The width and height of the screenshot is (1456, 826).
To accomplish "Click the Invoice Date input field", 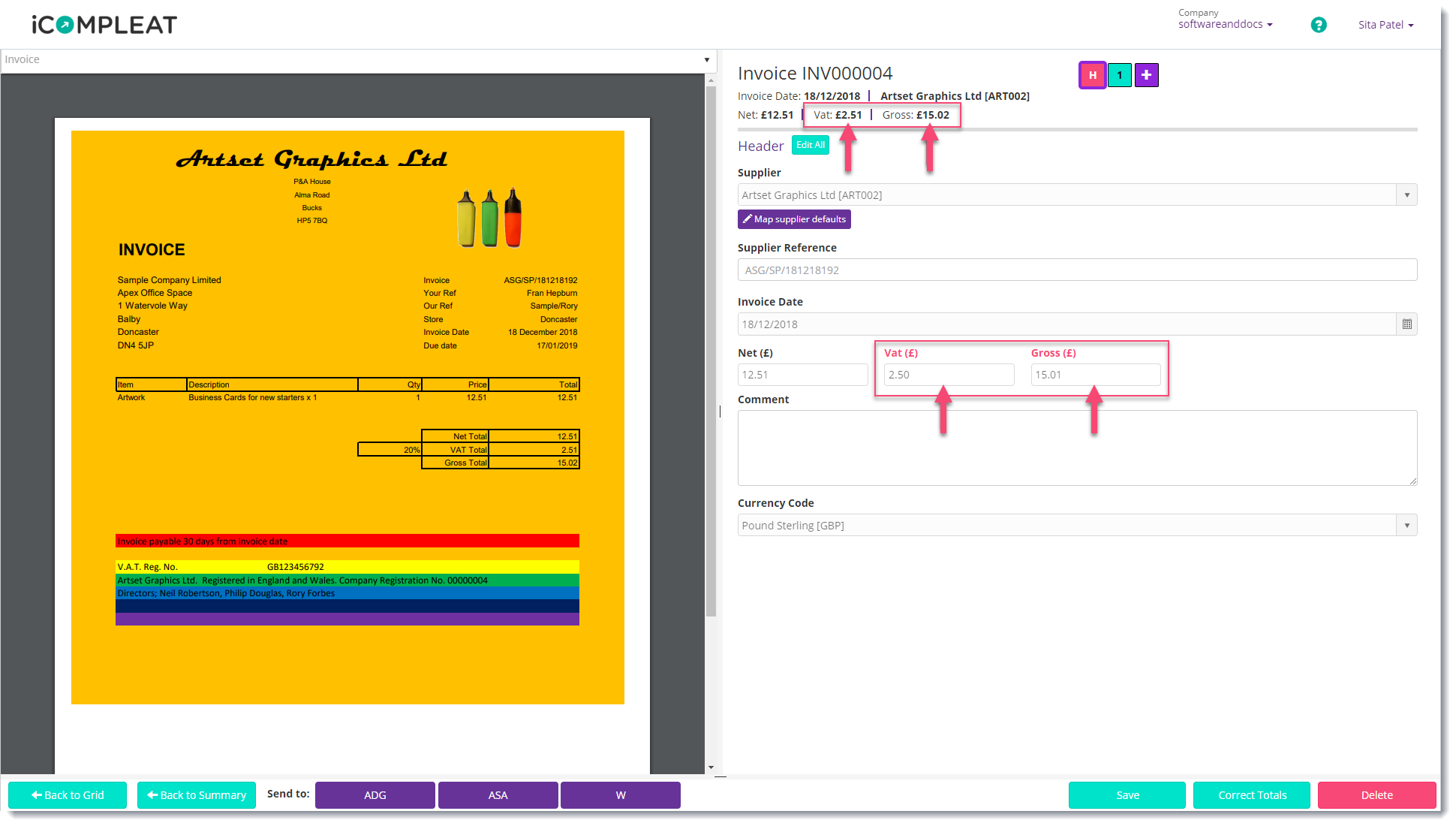I will pos(1066,324).
